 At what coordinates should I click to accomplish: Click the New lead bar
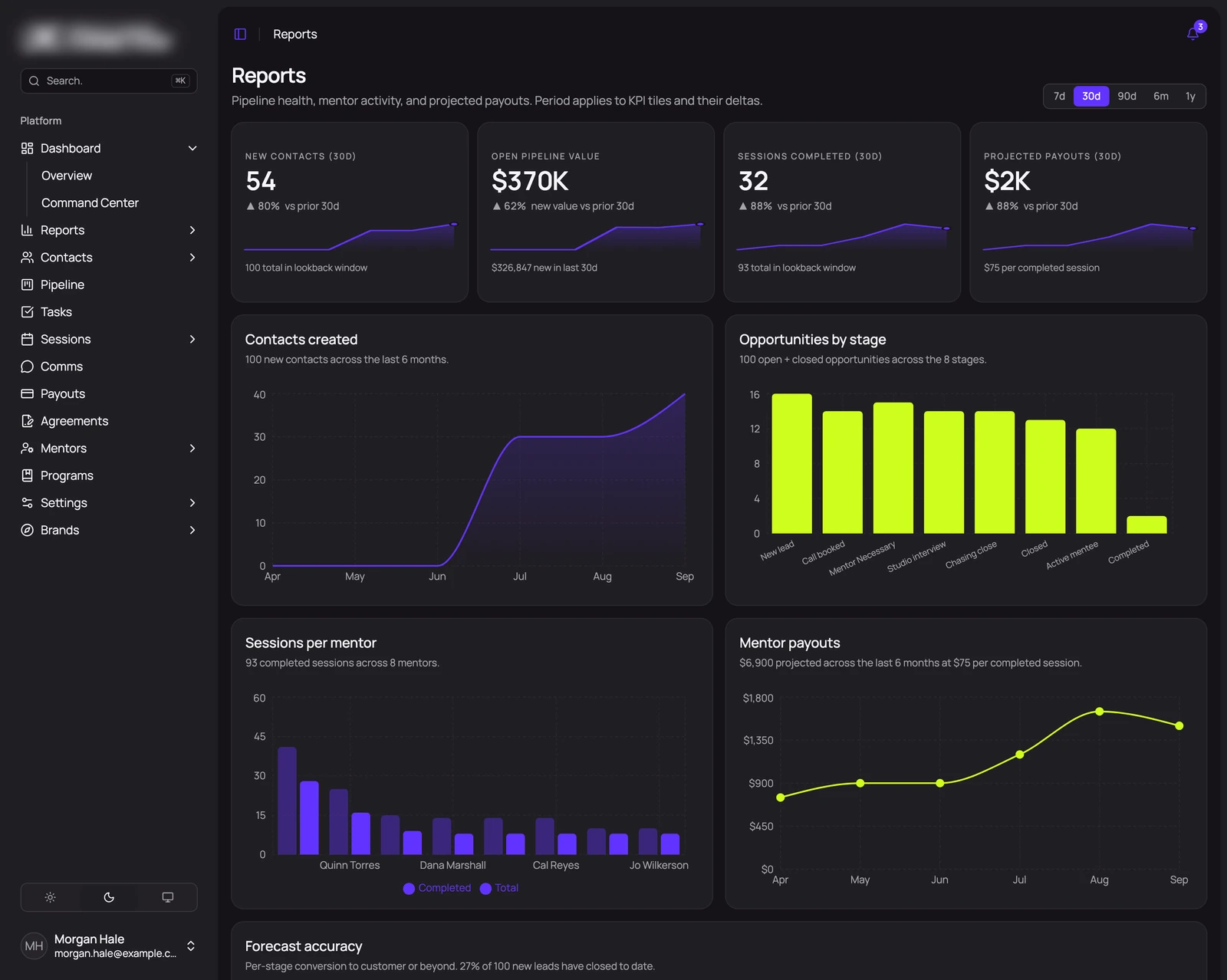[x=791, y=463]
